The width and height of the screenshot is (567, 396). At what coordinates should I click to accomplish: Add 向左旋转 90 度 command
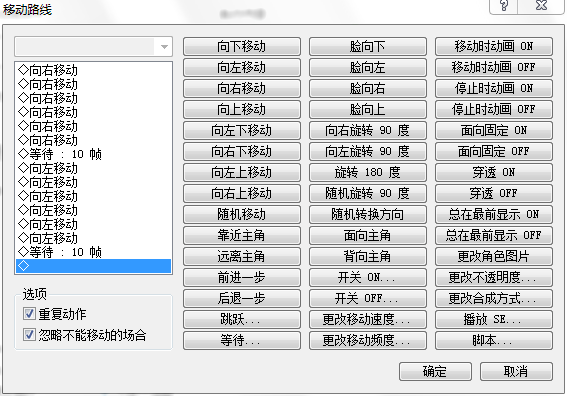pos(368,151)
